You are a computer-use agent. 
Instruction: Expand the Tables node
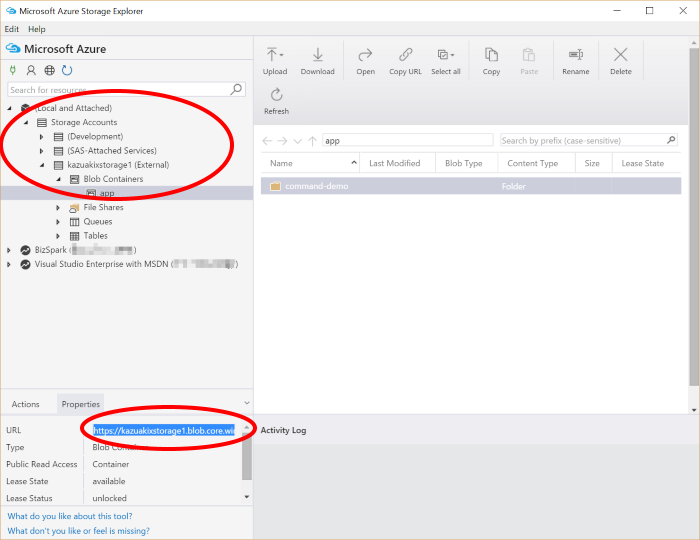tap(58, 236)
